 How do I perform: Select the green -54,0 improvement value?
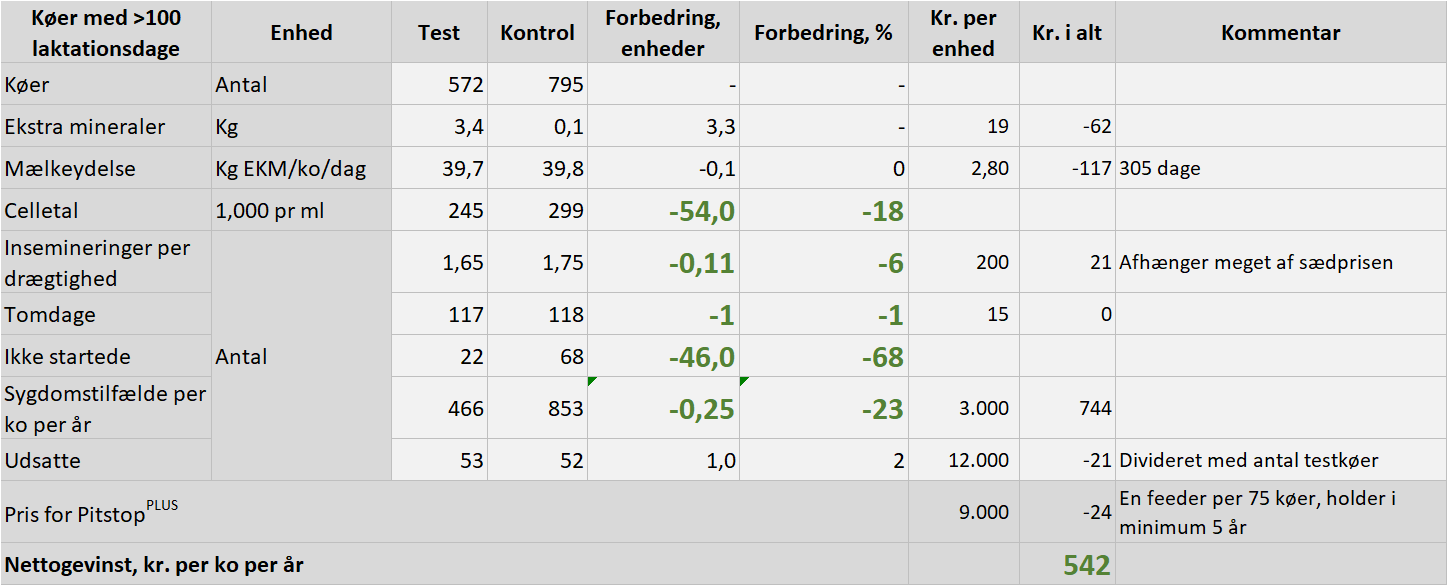(702, 211)
